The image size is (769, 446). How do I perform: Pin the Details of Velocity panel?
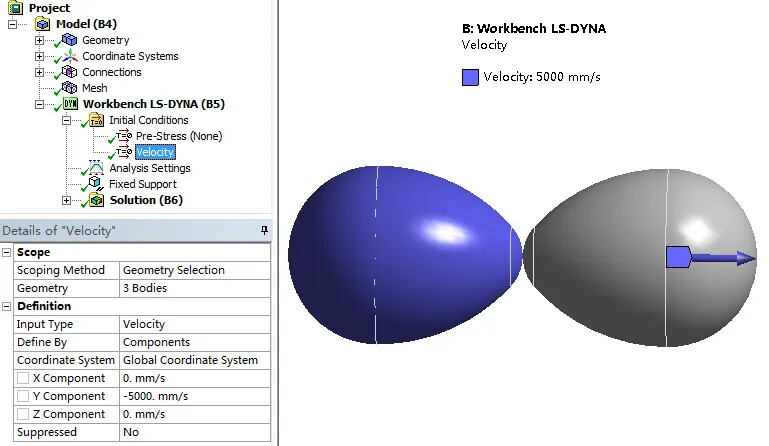pyautogui.click(x=264, y=231)
